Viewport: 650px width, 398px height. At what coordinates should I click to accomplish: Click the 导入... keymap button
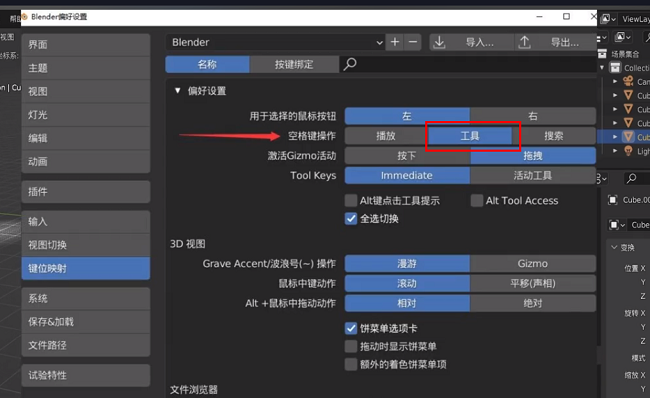[x=472, y=42]
